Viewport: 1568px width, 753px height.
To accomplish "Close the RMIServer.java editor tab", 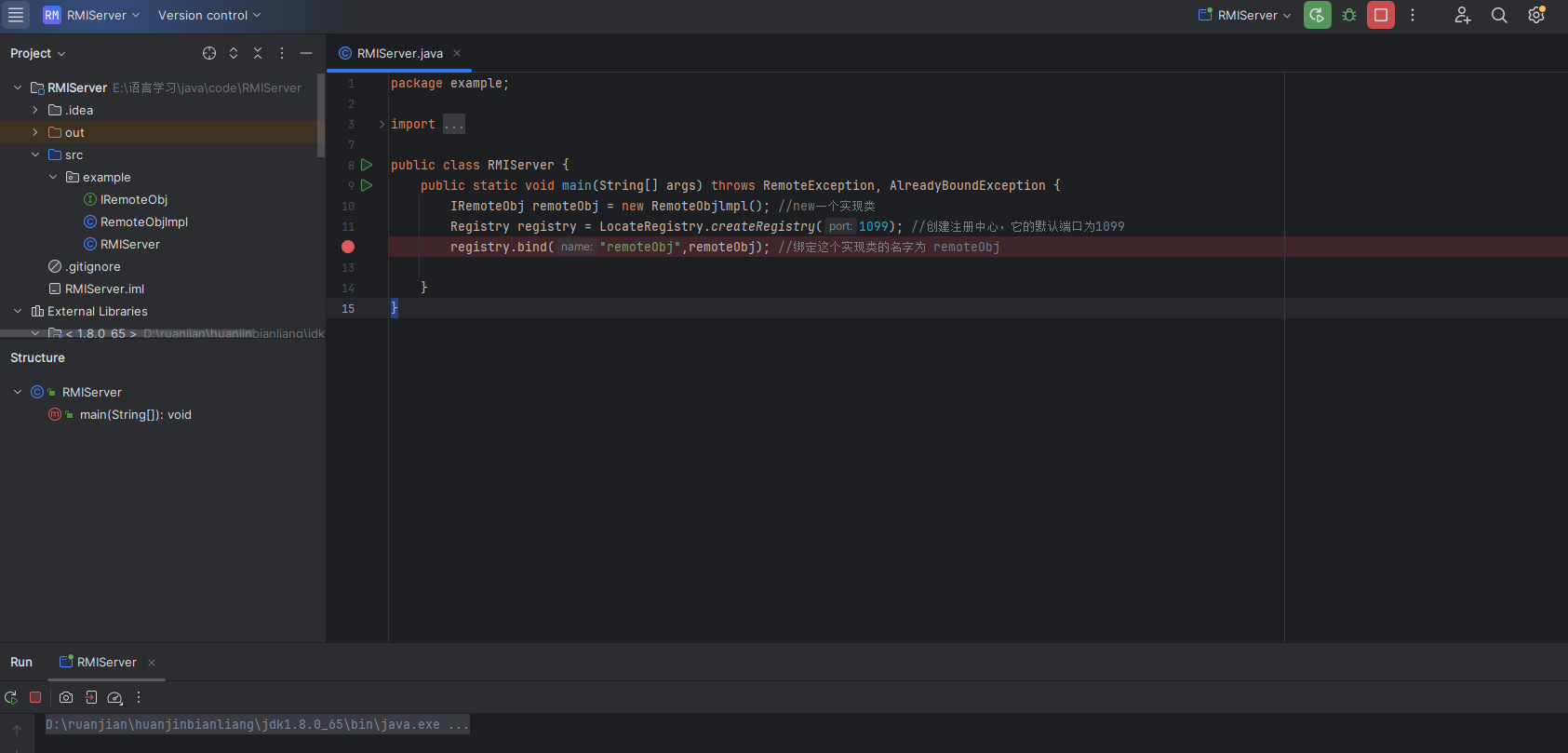I will pos(457,53).
